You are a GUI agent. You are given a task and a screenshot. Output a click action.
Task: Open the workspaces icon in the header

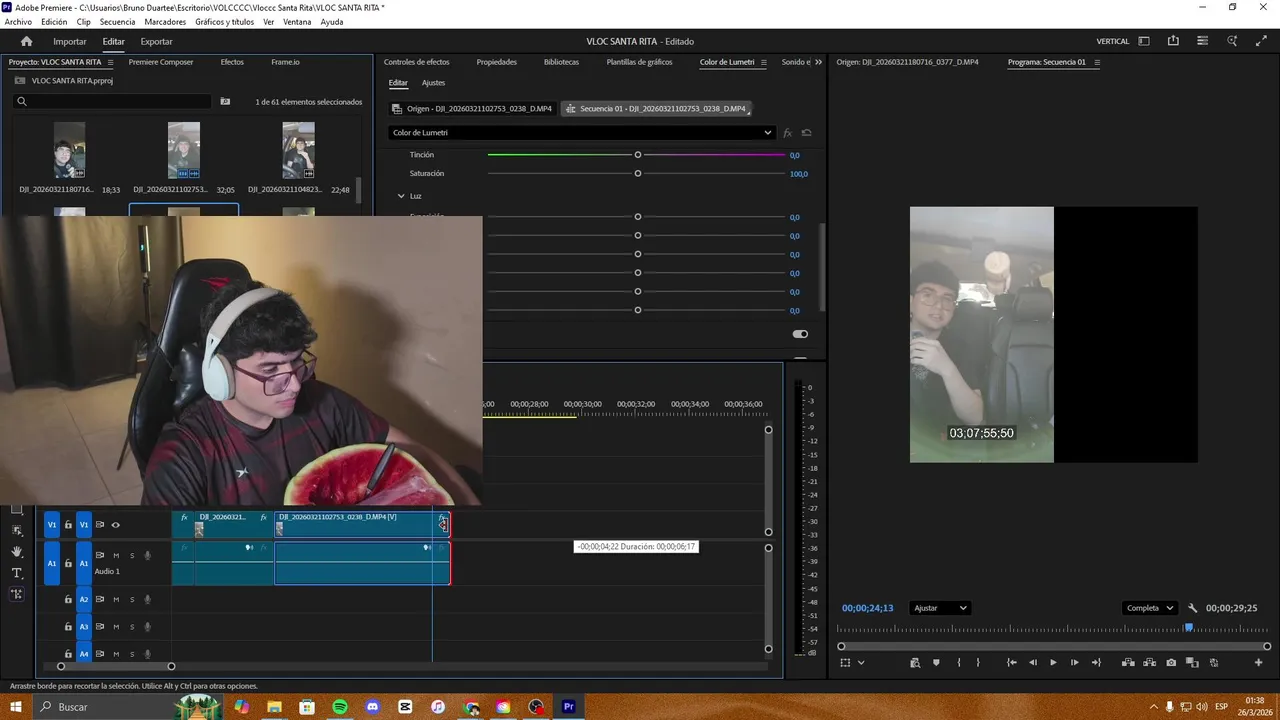[x=1144, y=41]
